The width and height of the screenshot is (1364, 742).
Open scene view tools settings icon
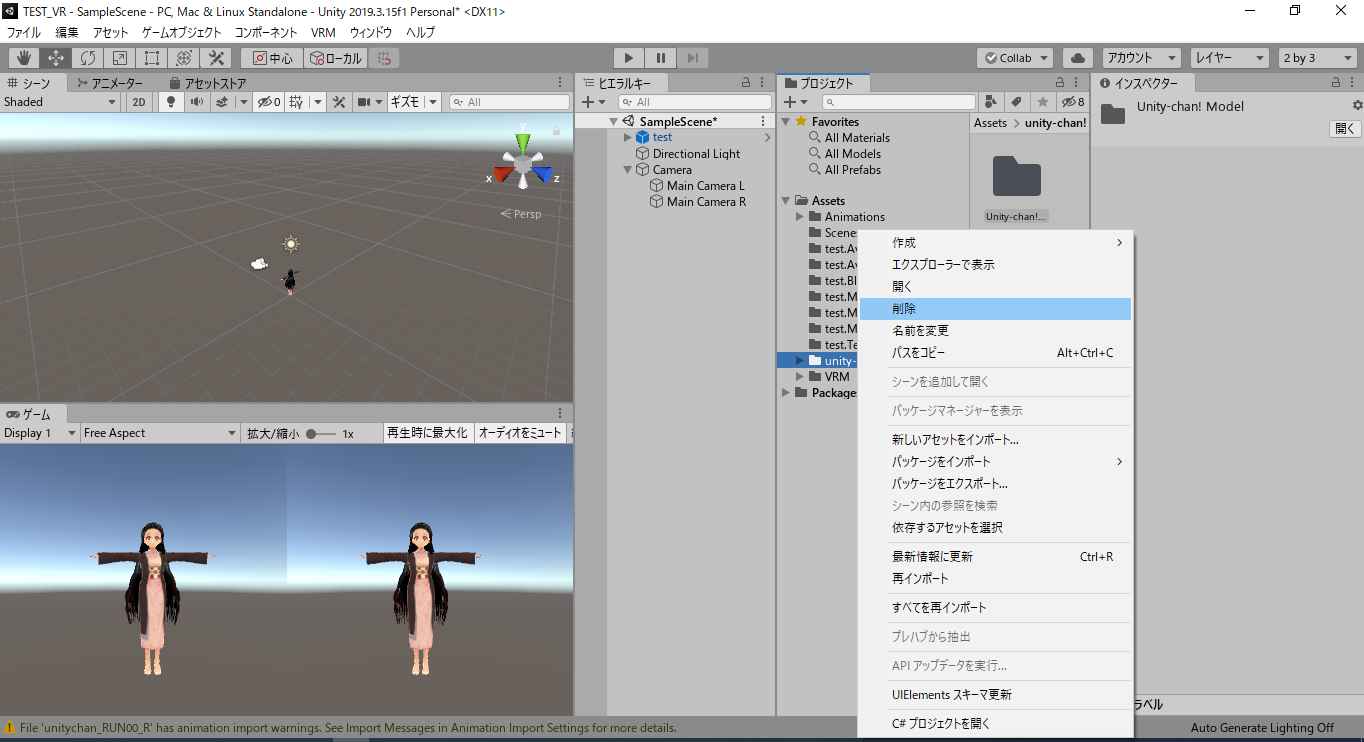[x=339, y=102]
